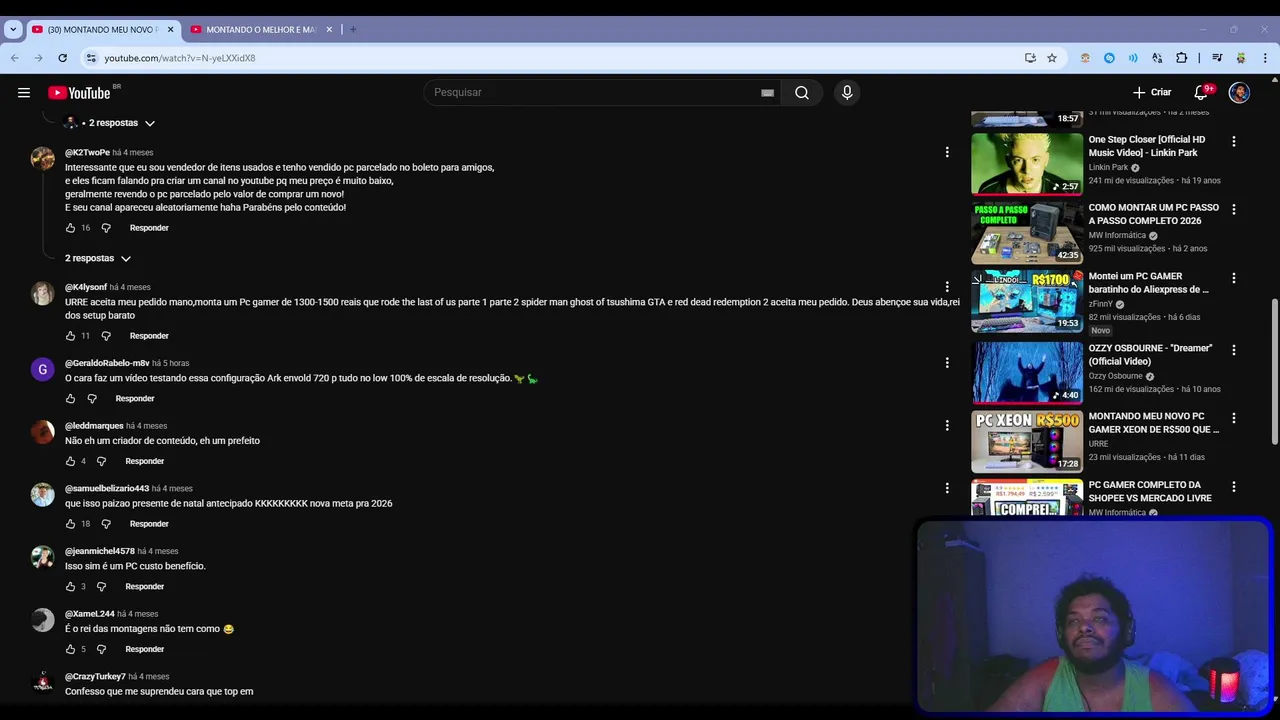The width and height of the screenshot is (1280, 720).
Task: Open the Aliexpress PC GAMER thumbnail
Action: (1027, 301)
